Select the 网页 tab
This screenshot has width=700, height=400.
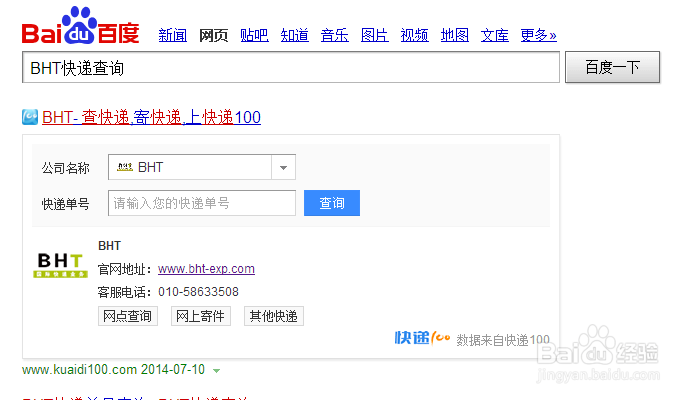213,35
